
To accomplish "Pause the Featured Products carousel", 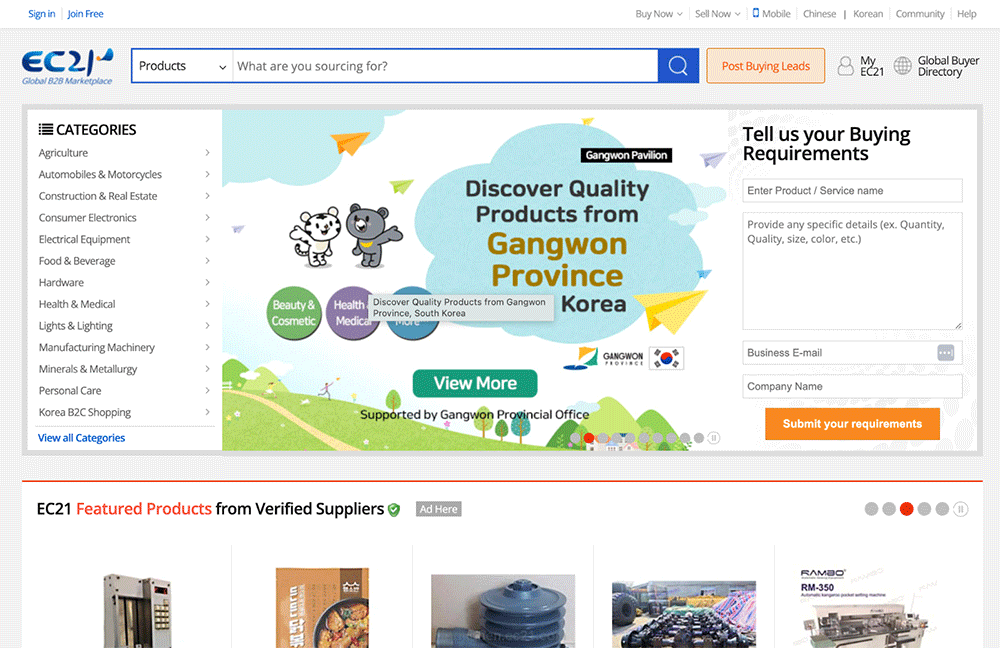I will pos(961,509).
